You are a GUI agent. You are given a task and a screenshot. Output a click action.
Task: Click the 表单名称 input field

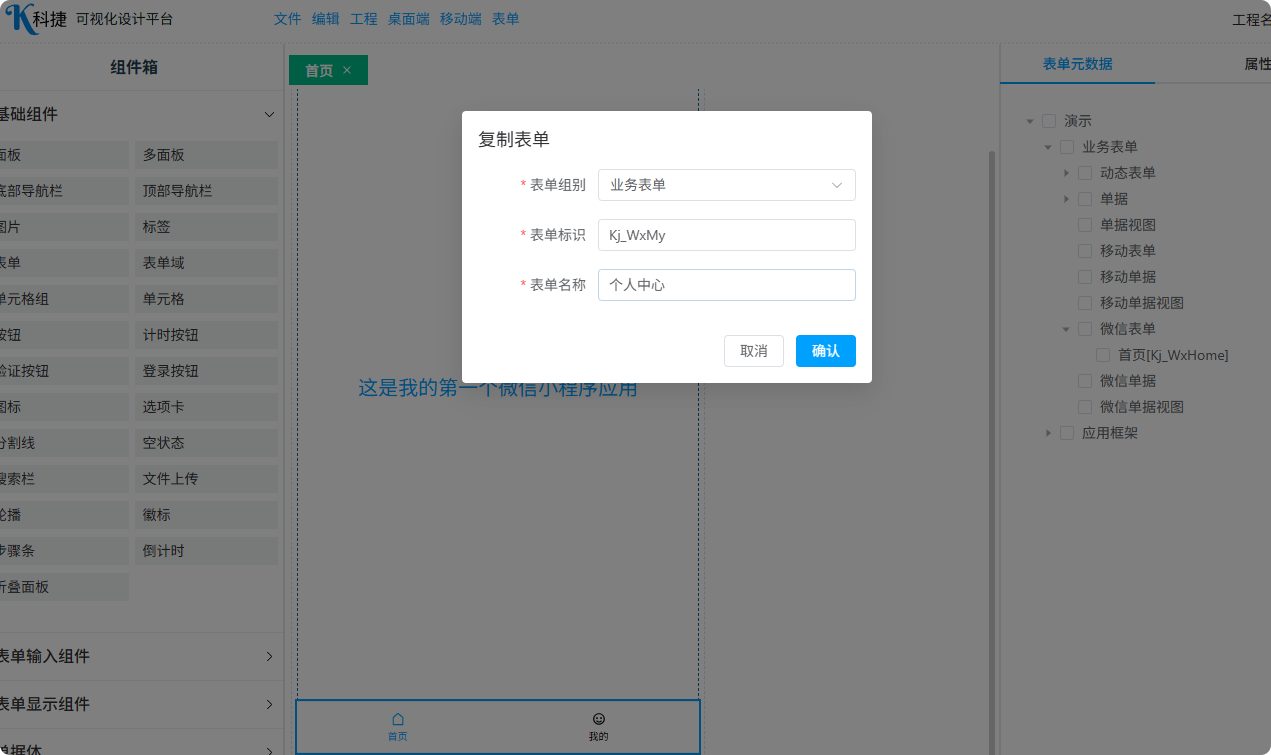[x=726, y=285]
